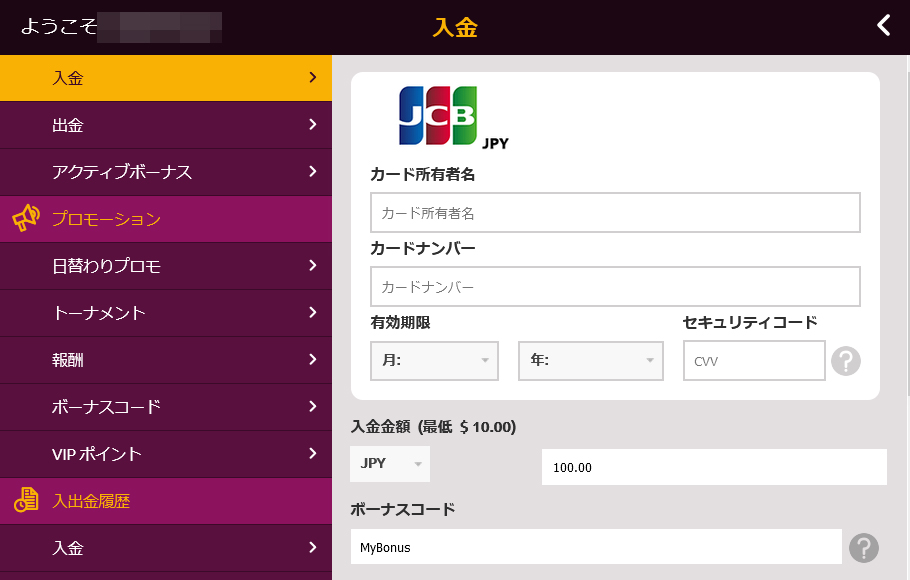Image resolution: width=910 pixels, height=580 pixels.
Task: Click the JPY text beside the JCB logo
Action: [495, 143]
